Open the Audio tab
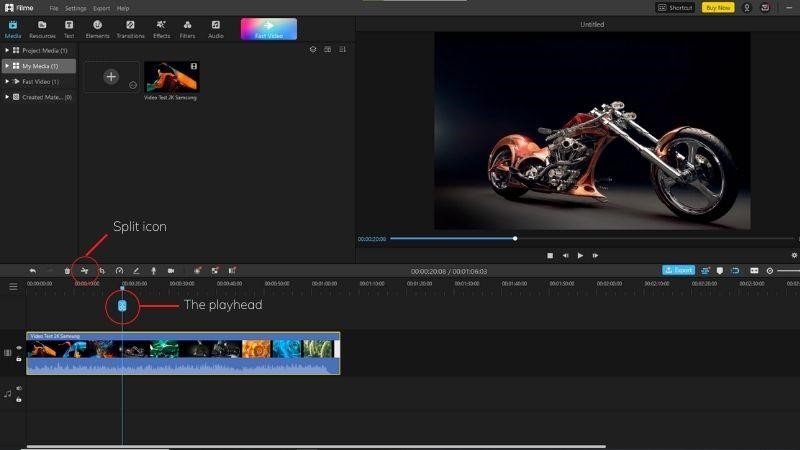Viewport: 800px width, 450px height. click(x=216, y=29)
